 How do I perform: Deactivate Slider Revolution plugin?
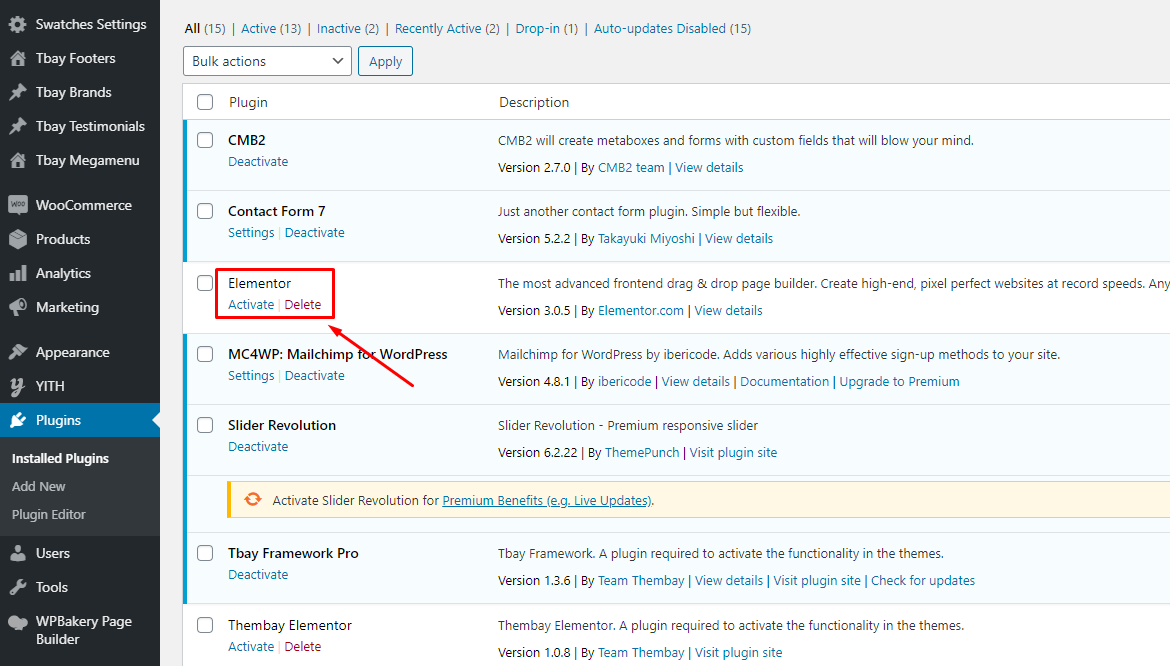click(x=257, y=447)
